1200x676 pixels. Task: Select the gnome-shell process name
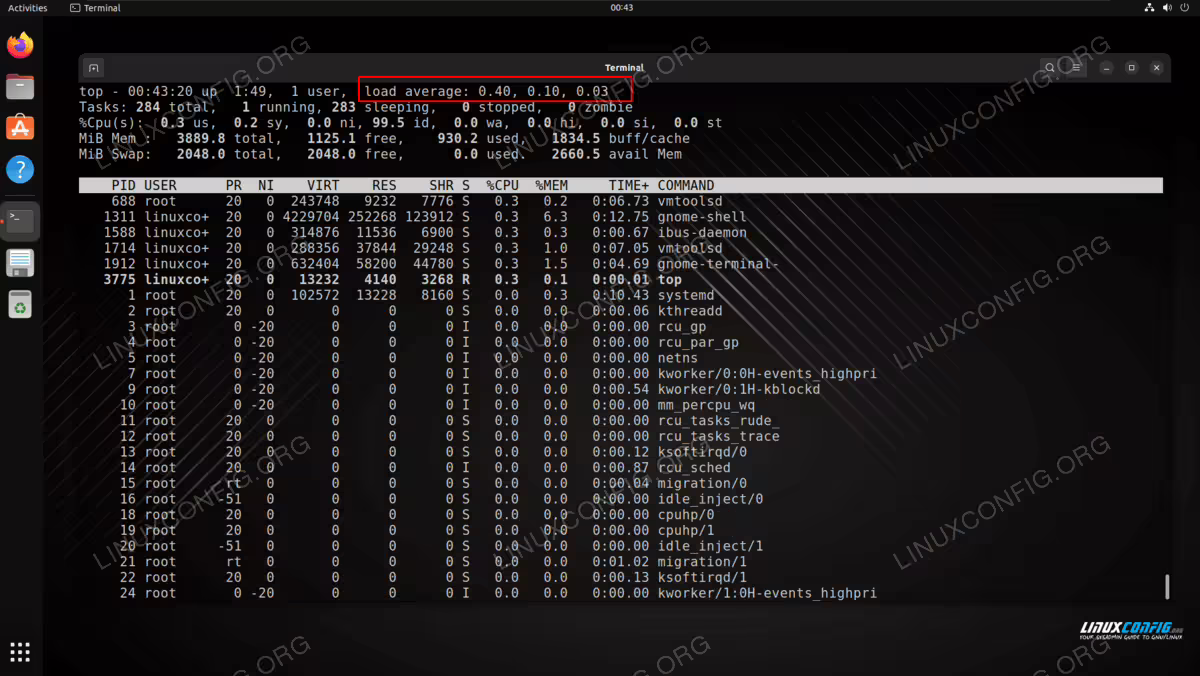tap(702, 217)
